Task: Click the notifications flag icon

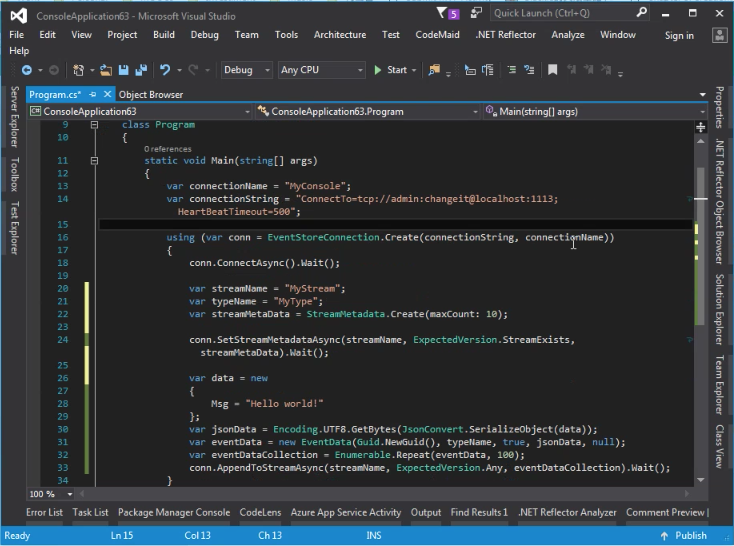Action: 441,13
